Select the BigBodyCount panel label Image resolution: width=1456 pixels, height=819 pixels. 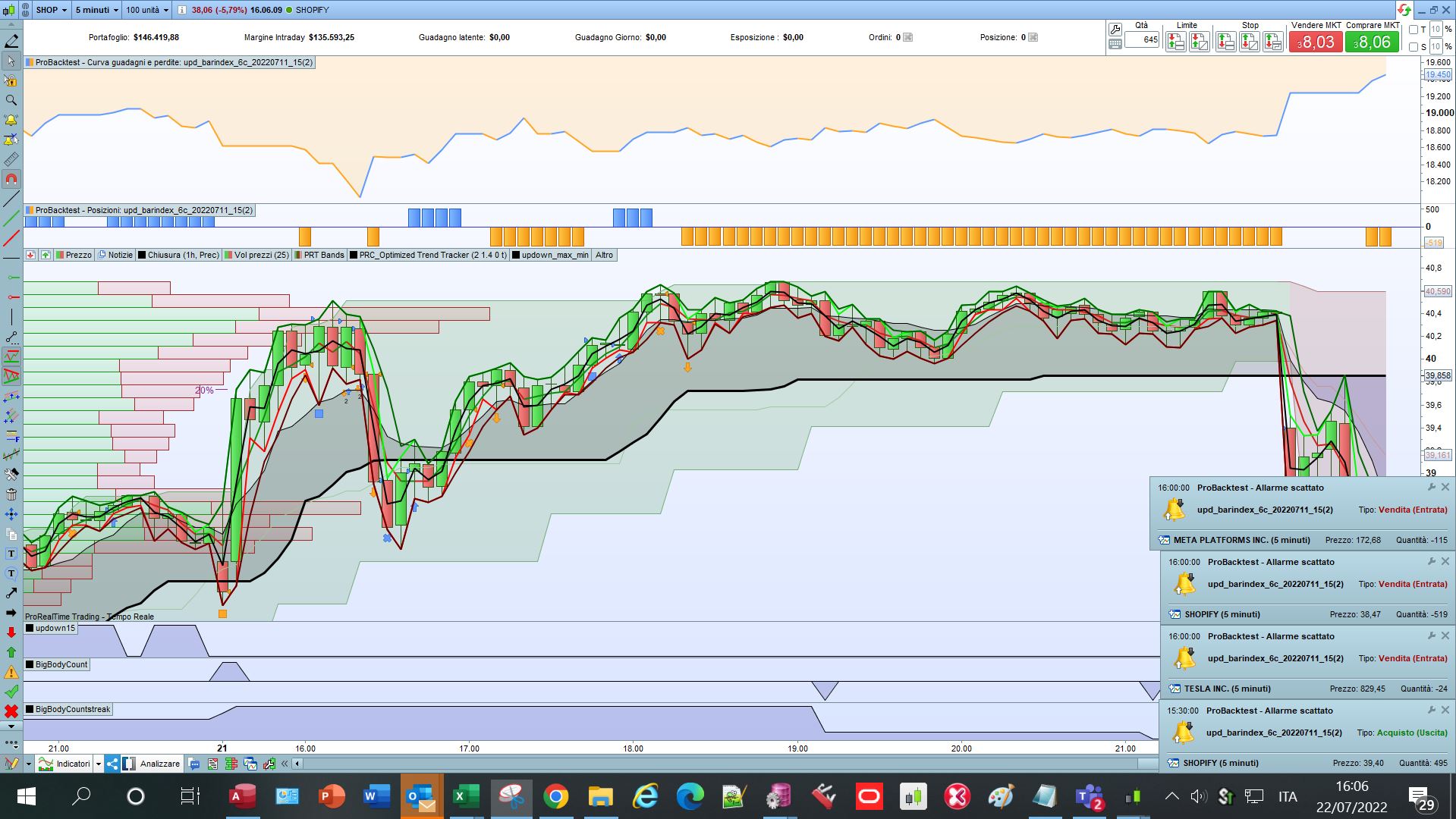tap(57, 664)
